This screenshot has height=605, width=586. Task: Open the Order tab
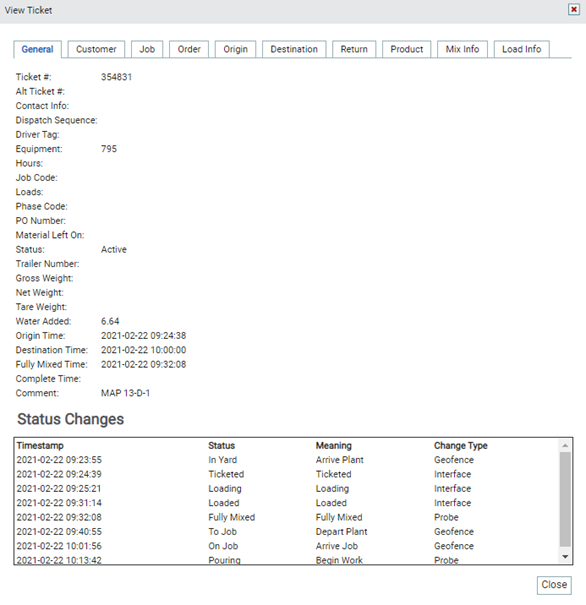(x=189, y=49)
